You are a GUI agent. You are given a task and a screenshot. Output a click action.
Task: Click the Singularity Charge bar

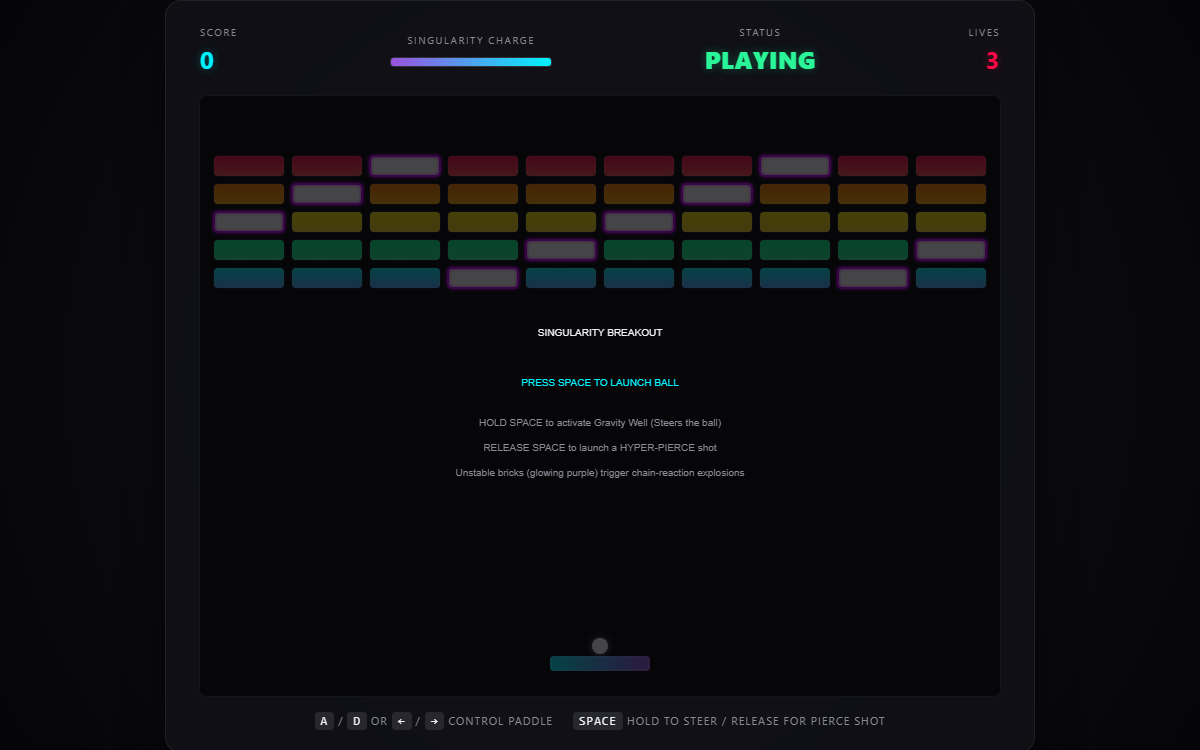click(x=471, y=62)
